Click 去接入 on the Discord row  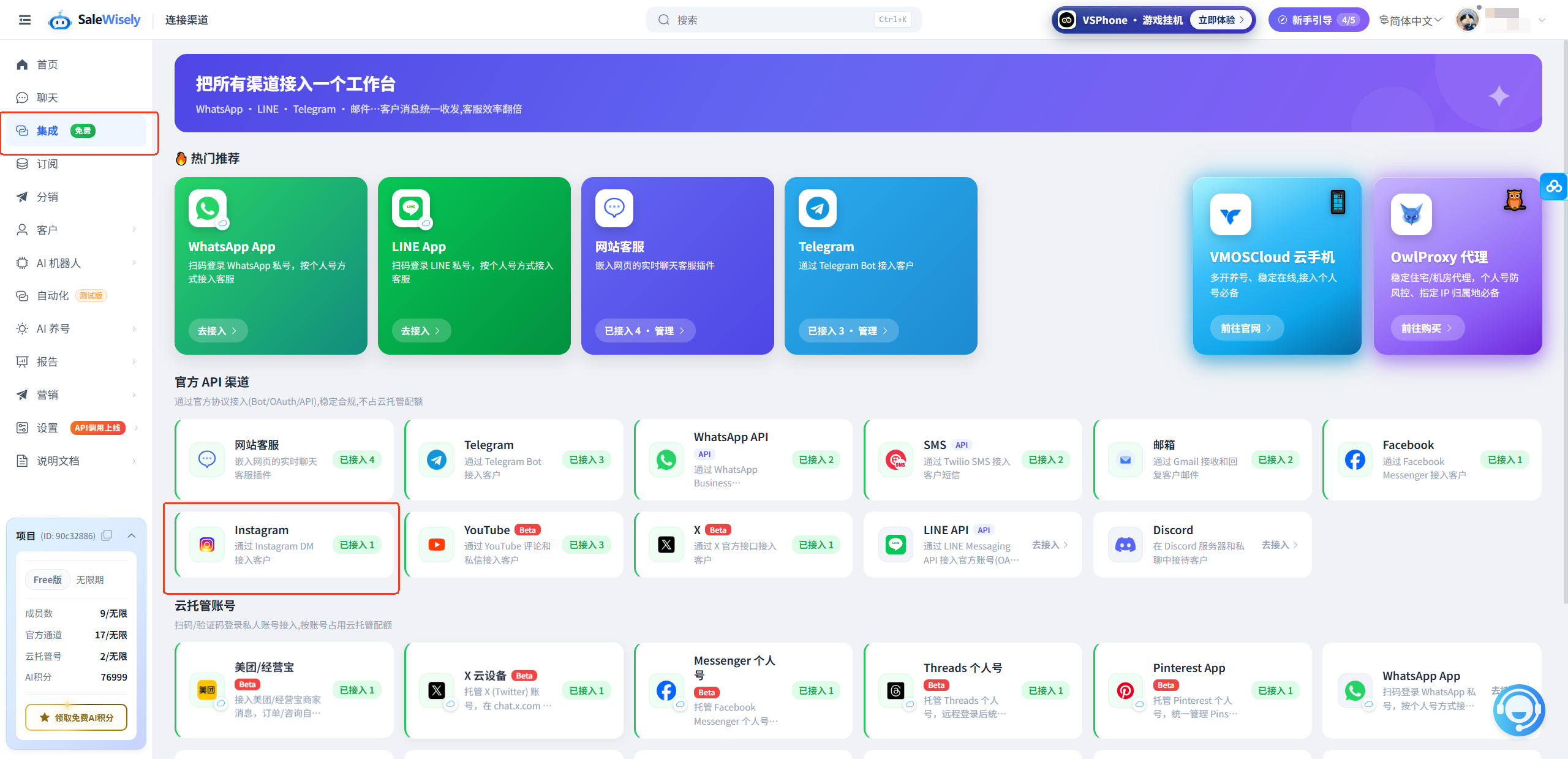pos(1280,545)
